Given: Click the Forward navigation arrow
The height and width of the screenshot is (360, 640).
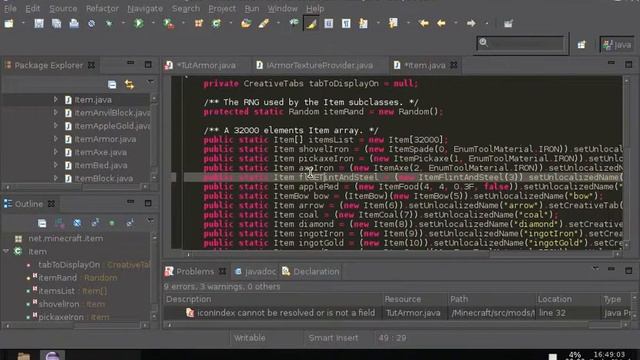Looking at the screenshot, I should pos(471,23).
